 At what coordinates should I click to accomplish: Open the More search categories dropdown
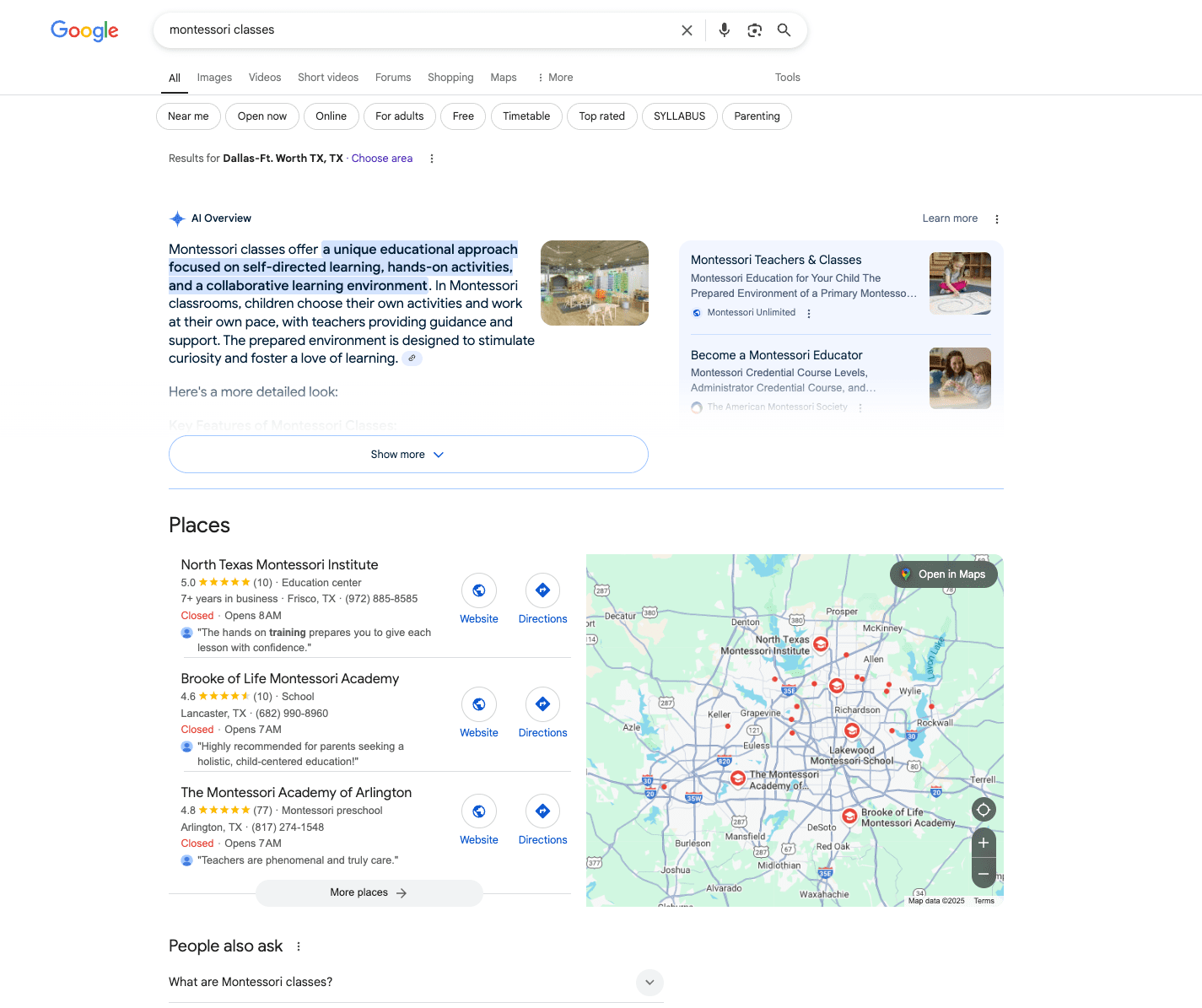(x=554, y=78)
